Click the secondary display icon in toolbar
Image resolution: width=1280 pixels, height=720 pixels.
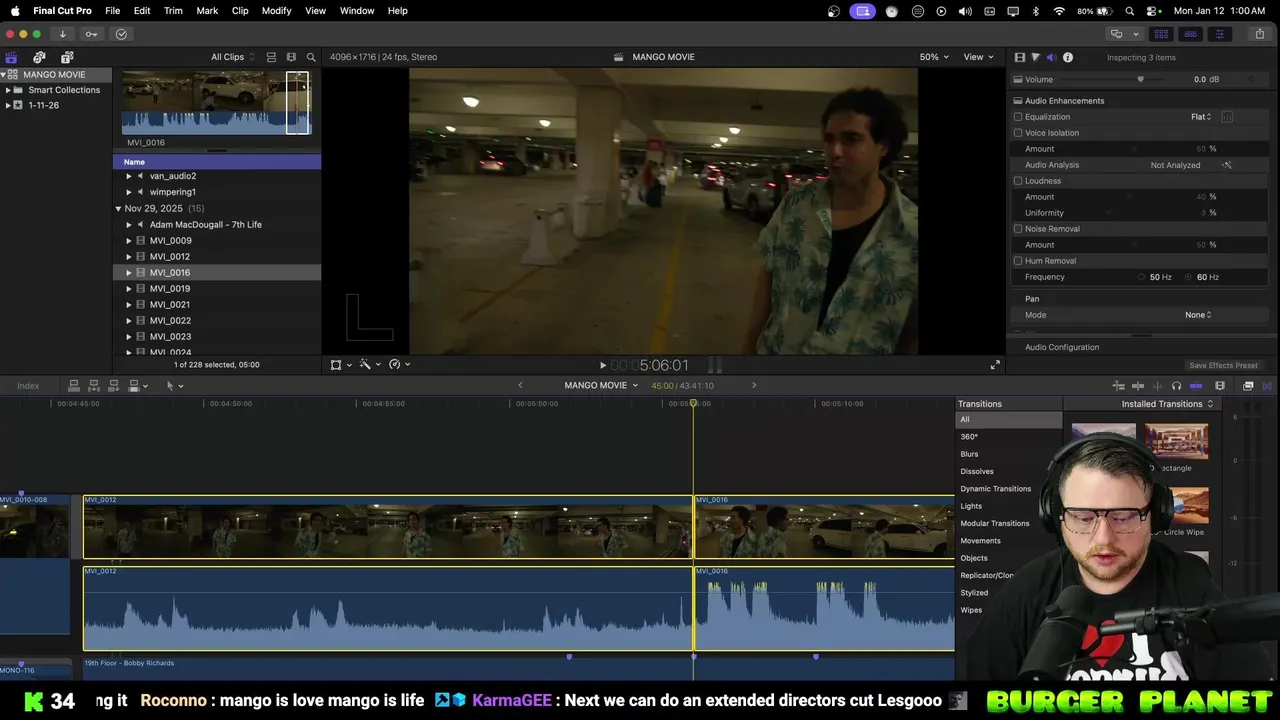tap(1116, 34)
